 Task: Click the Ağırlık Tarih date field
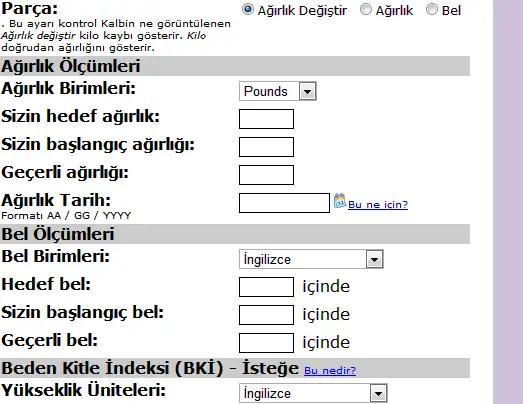click(x=285, y=203)
